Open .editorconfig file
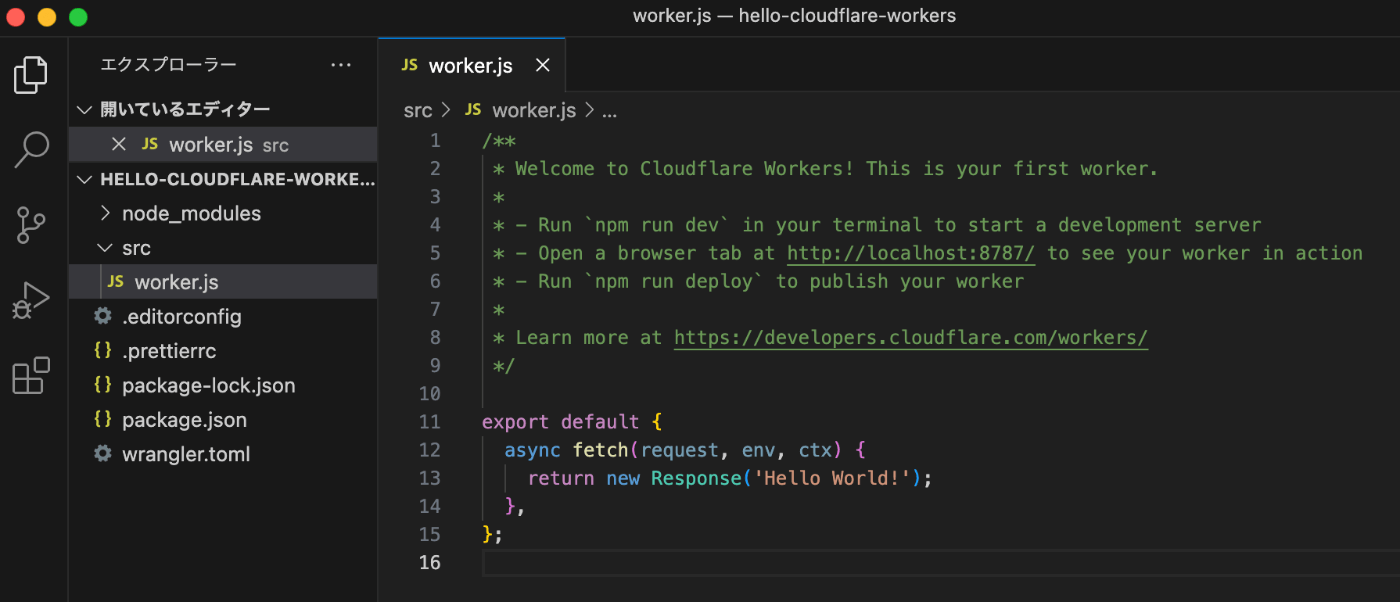Screen dimensions: 1400x602 click(x=182, y=316)
